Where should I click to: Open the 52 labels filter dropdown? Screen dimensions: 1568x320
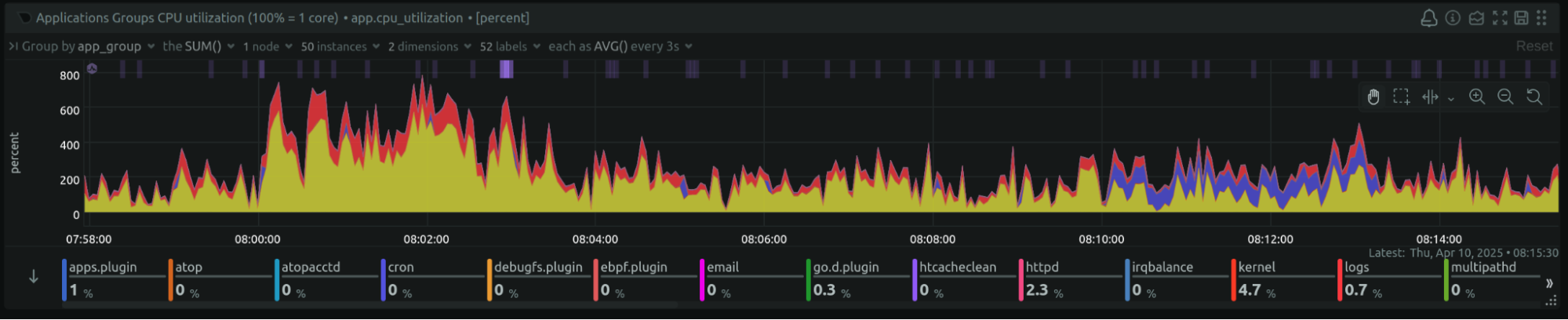[x=510, y=46]
